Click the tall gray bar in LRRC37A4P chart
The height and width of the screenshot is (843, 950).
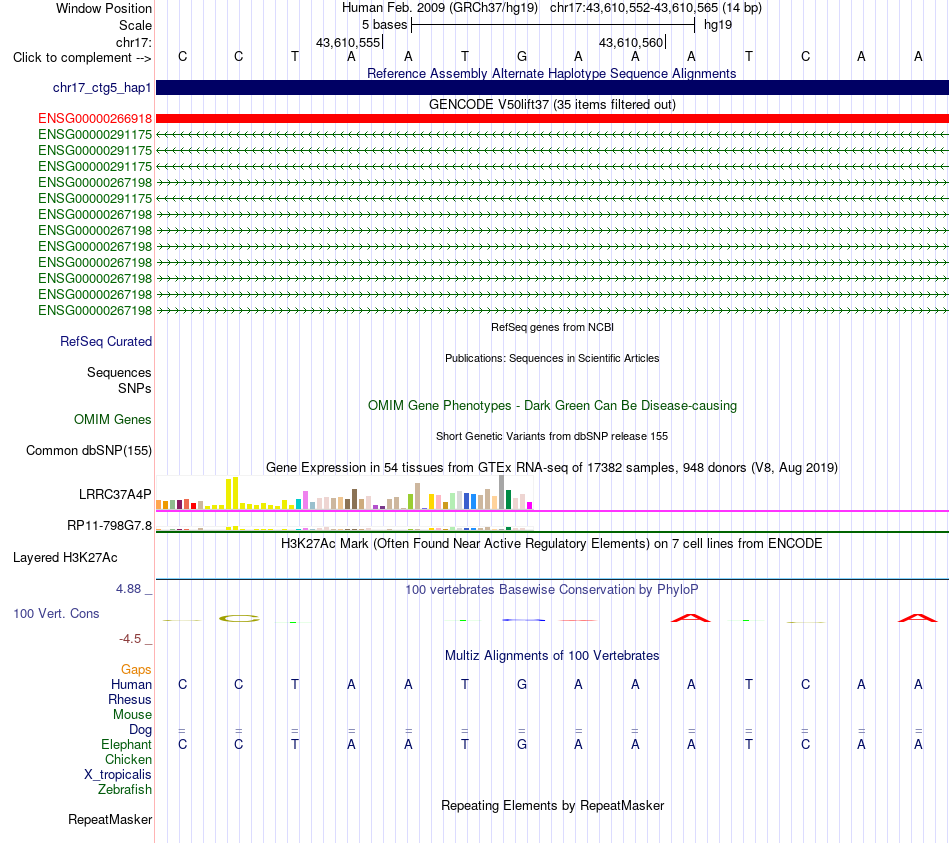pyautogui.click(x=502, y=492)
